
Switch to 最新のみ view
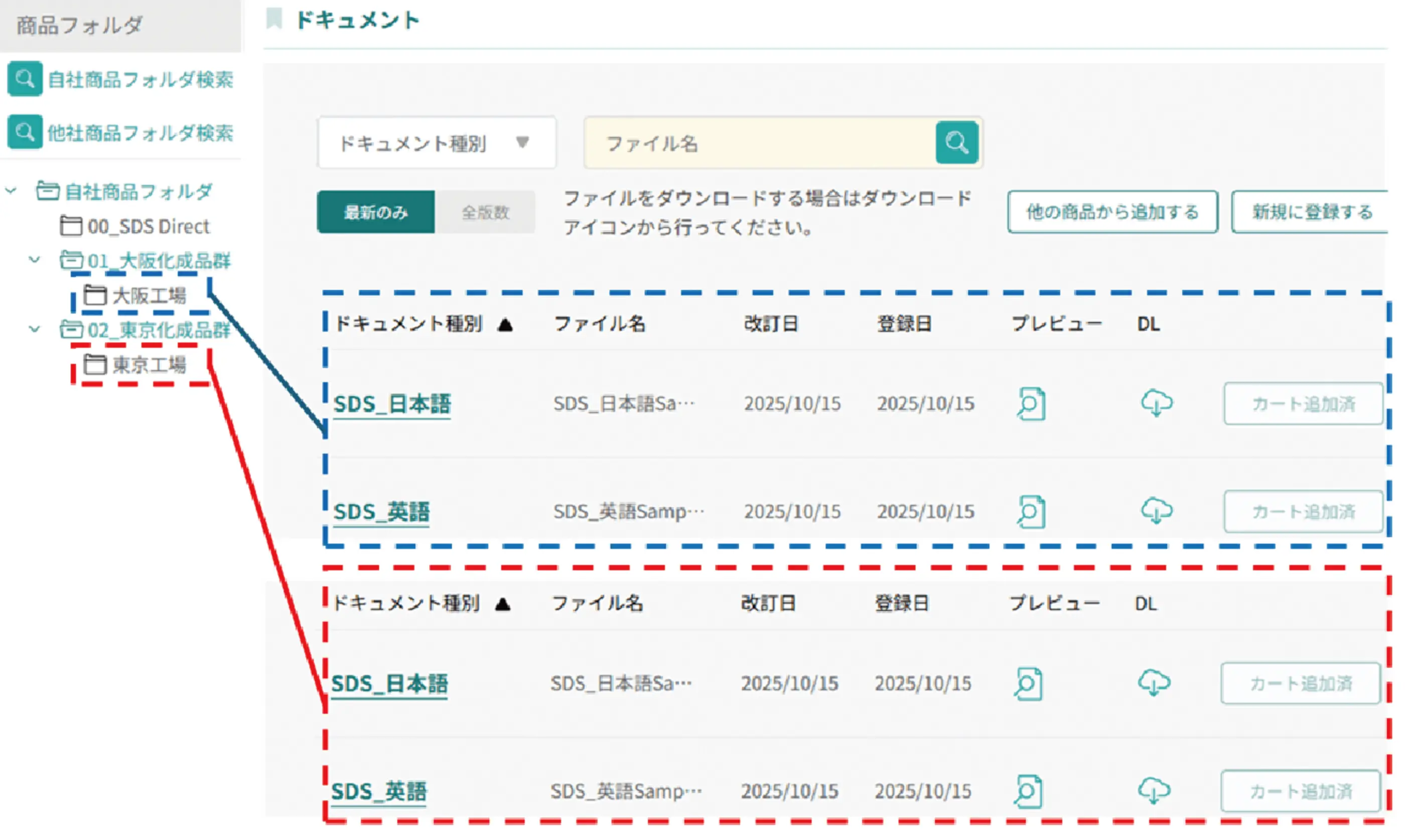coord(375,212)
